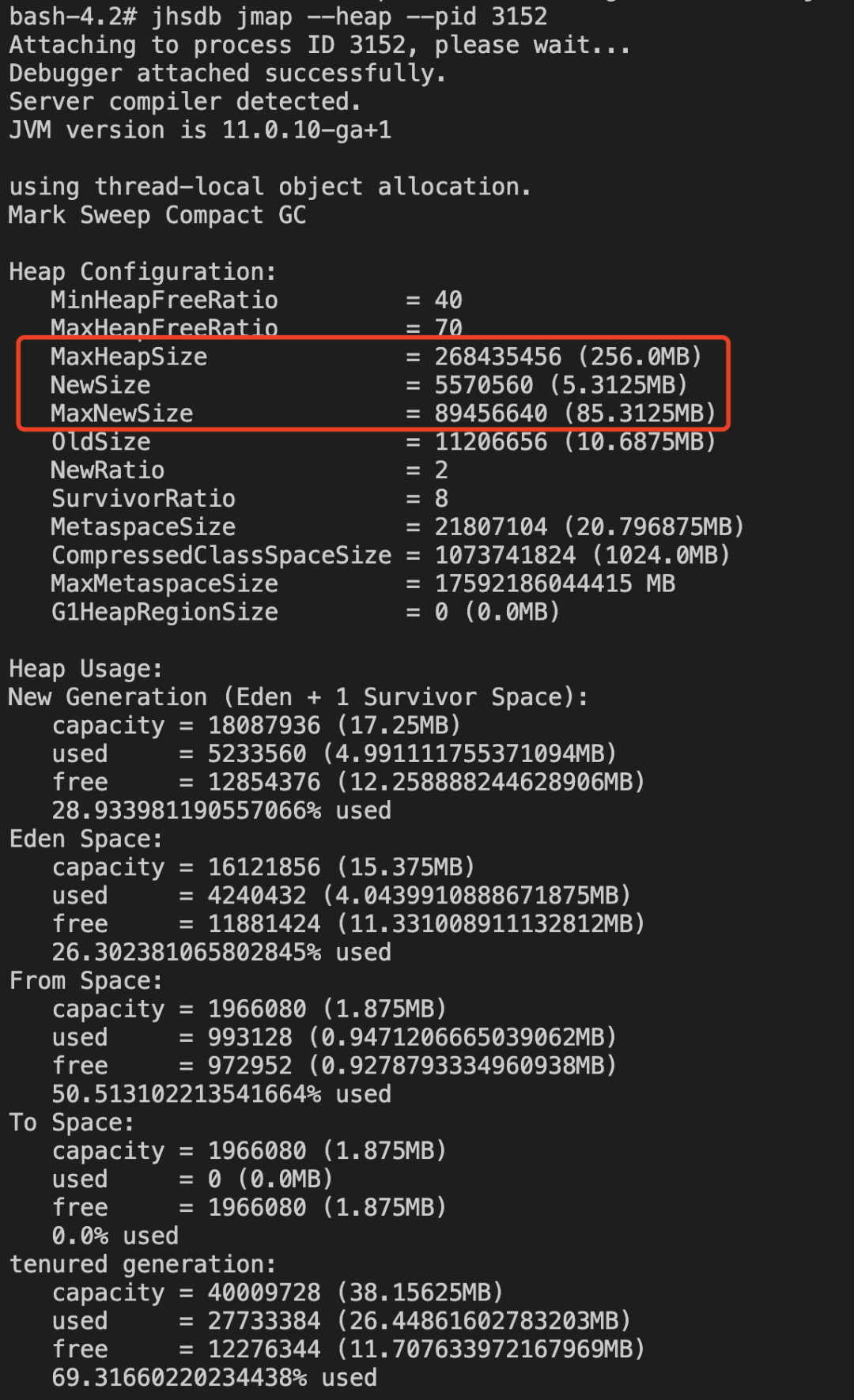Click the From Space heading
This screenshot has width=854, height=1400.
(x=85, y=981)
